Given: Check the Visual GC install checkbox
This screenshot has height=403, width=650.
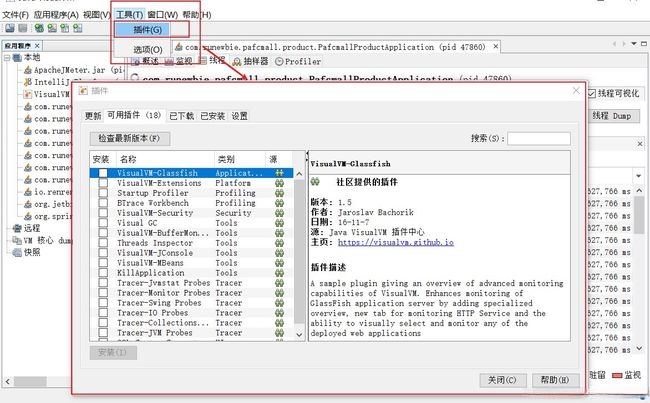Looking at the screenshot, I should pos(103,223).
